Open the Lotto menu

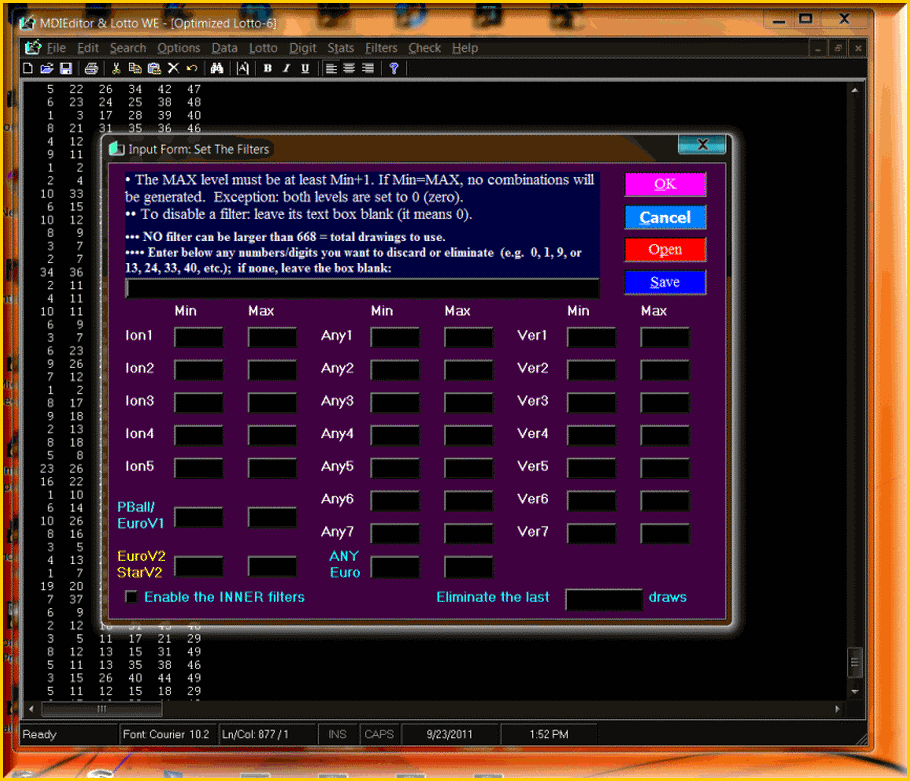(263, 48)
